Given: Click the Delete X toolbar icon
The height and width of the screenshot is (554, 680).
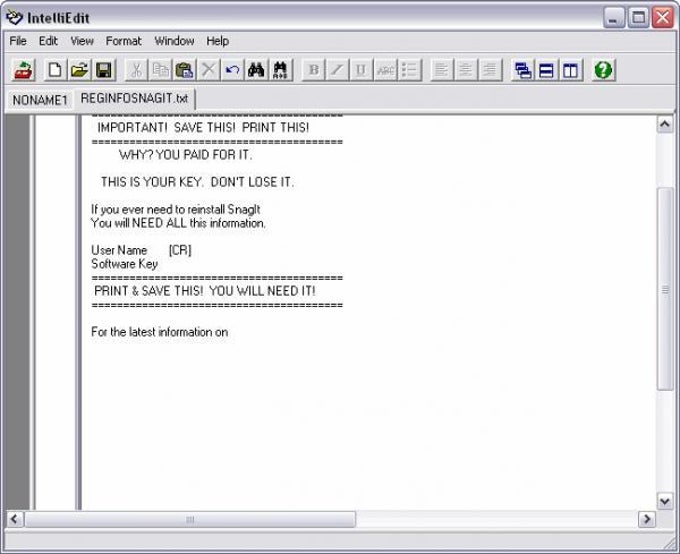Looking at the screenshot, I should (209, 70).
